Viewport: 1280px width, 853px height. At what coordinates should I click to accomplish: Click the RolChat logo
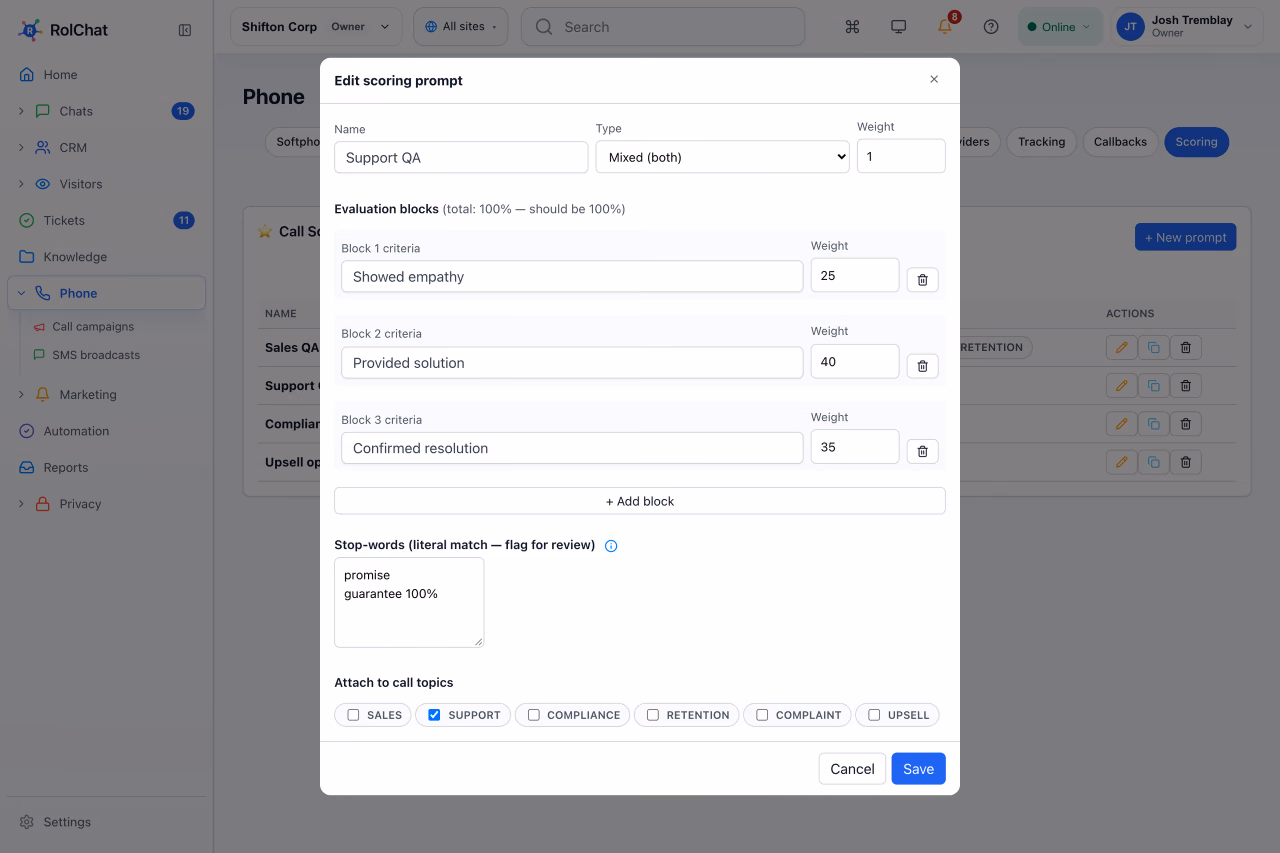point(63,30)
